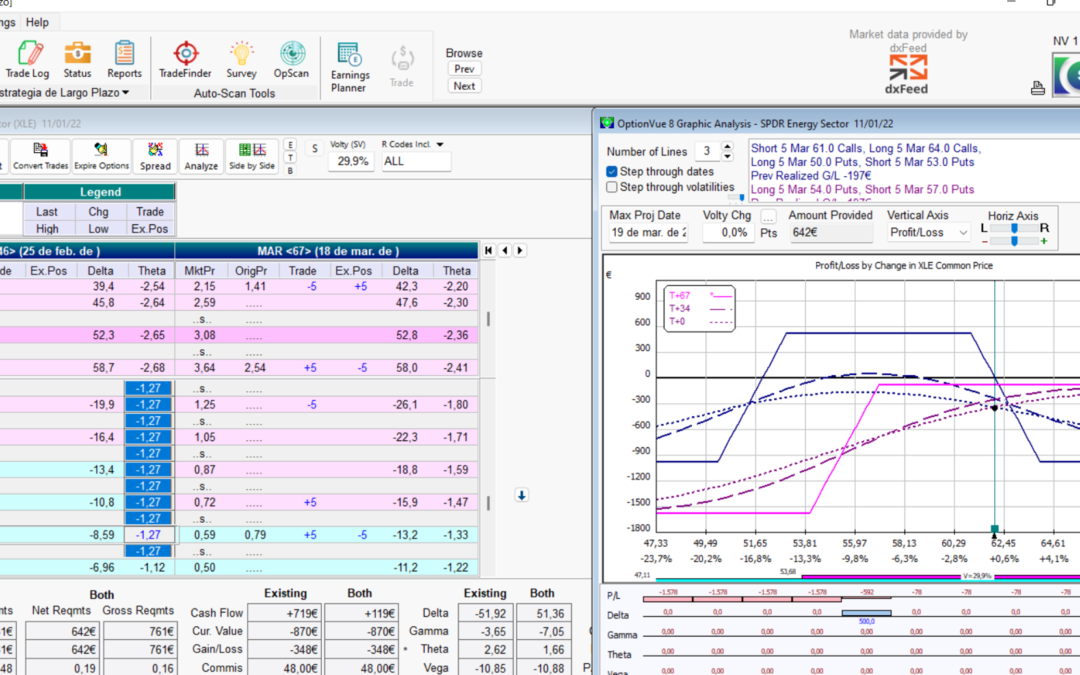Open the Status briefcase tool
The width and height of the screenshot is (1080, 675).
[77, 59]
